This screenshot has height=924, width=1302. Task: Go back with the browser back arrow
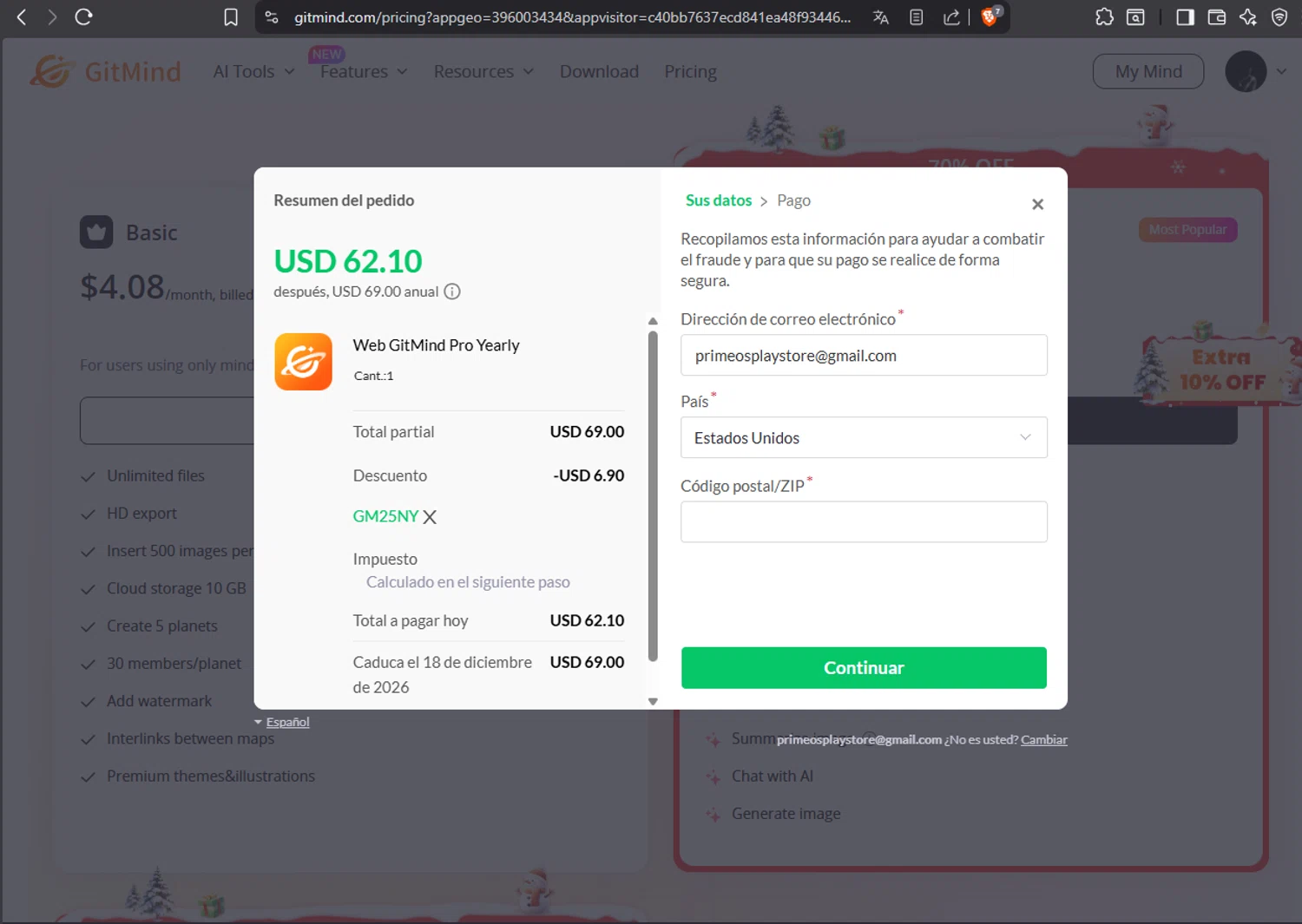point(22,16)
